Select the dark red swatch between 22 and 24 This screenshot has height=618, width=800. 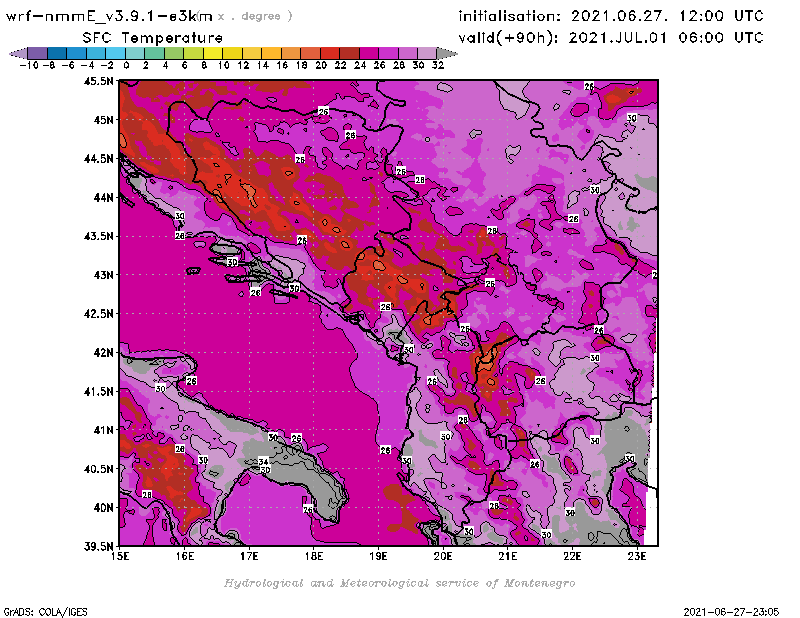349,53
